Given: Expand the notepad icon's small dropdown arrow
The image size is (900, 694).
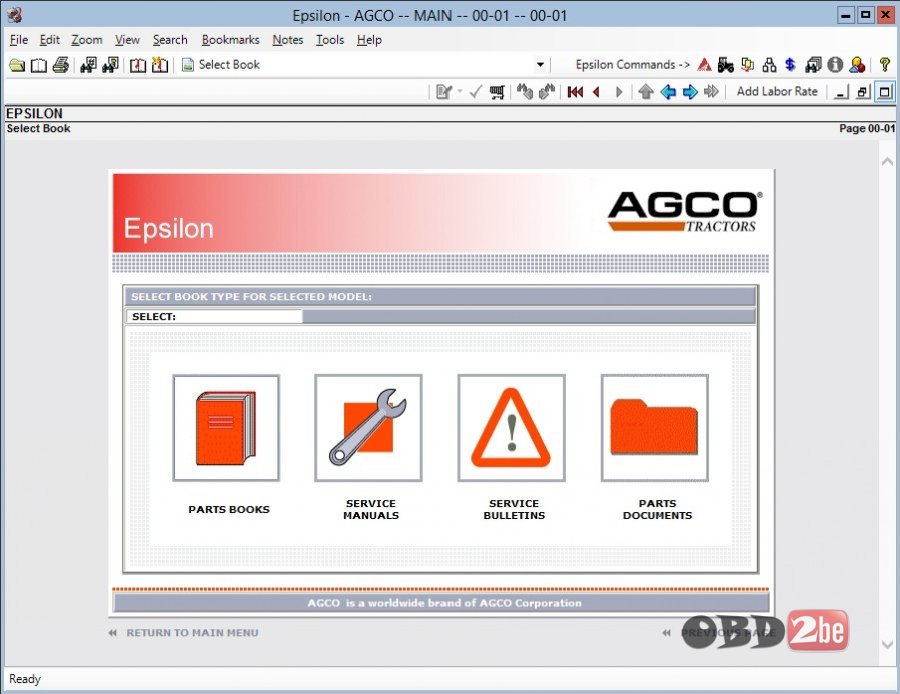Looking at the screenshot, I should pyautogui.click(x=460, y=92).
